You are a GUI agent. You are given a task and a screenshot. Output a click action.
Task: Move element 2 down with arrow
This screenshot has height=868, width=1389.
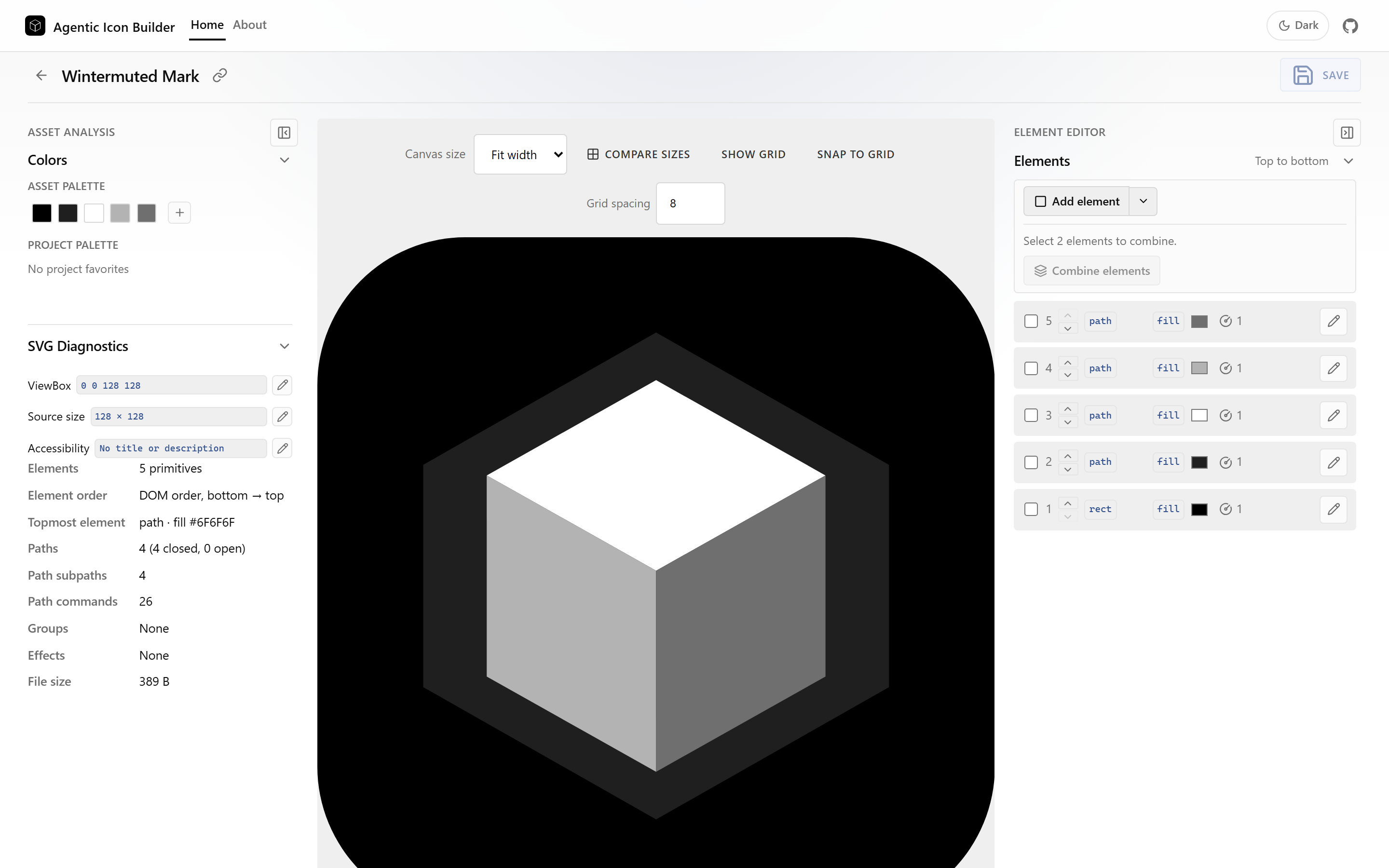coord(1068,470)
